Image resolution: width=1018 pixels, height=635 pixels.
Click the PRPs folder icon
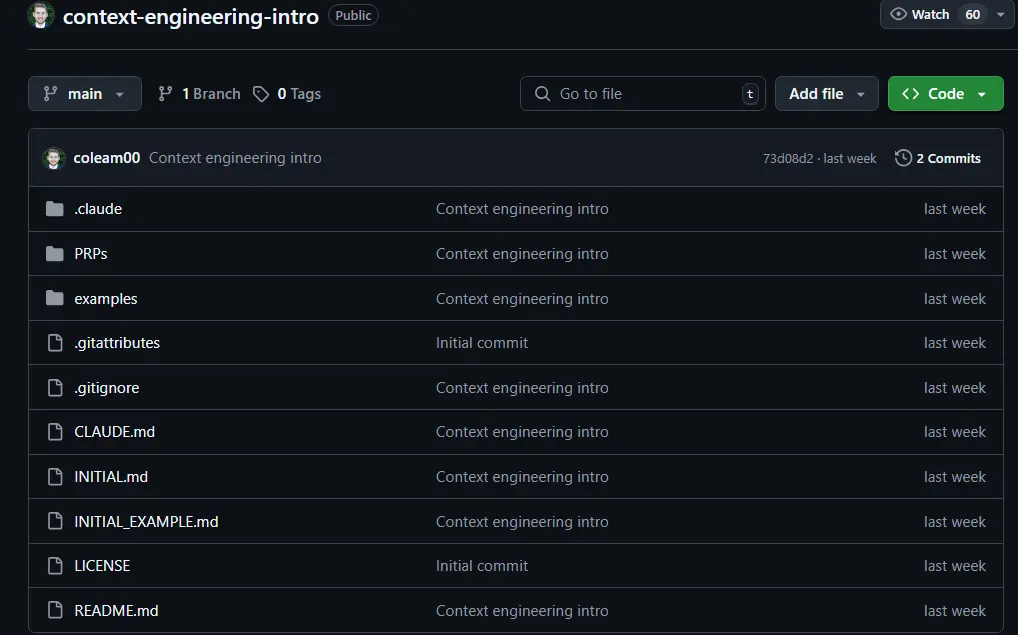[55, 254]
